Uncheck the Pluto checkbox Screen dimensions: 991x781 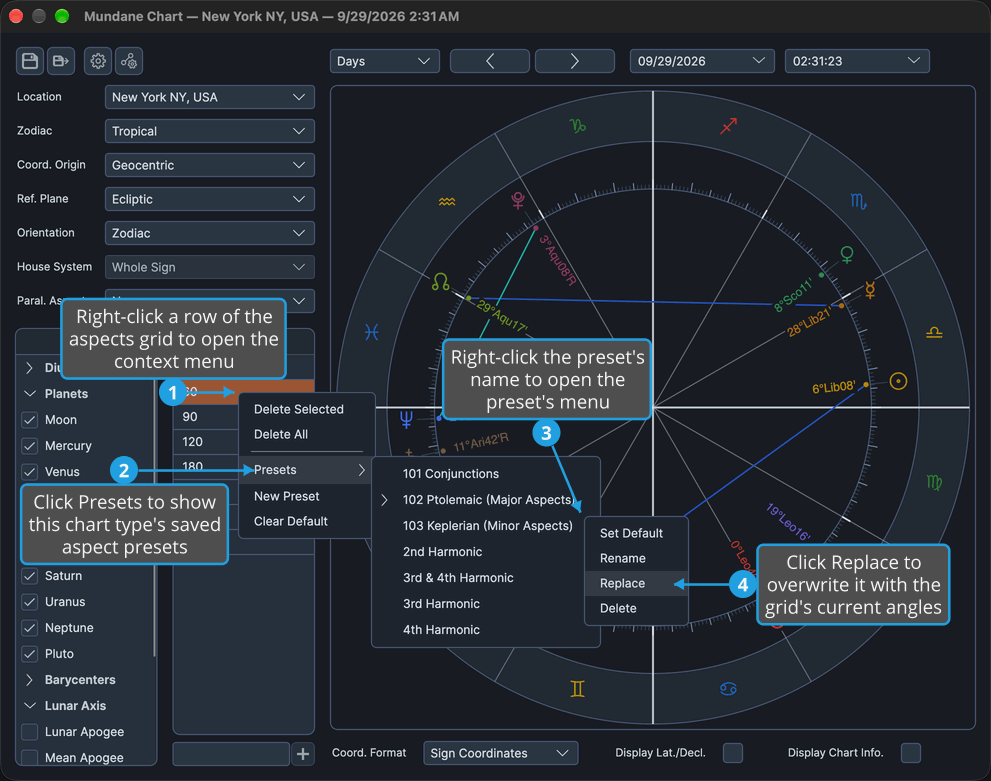[x=30, y=654]
